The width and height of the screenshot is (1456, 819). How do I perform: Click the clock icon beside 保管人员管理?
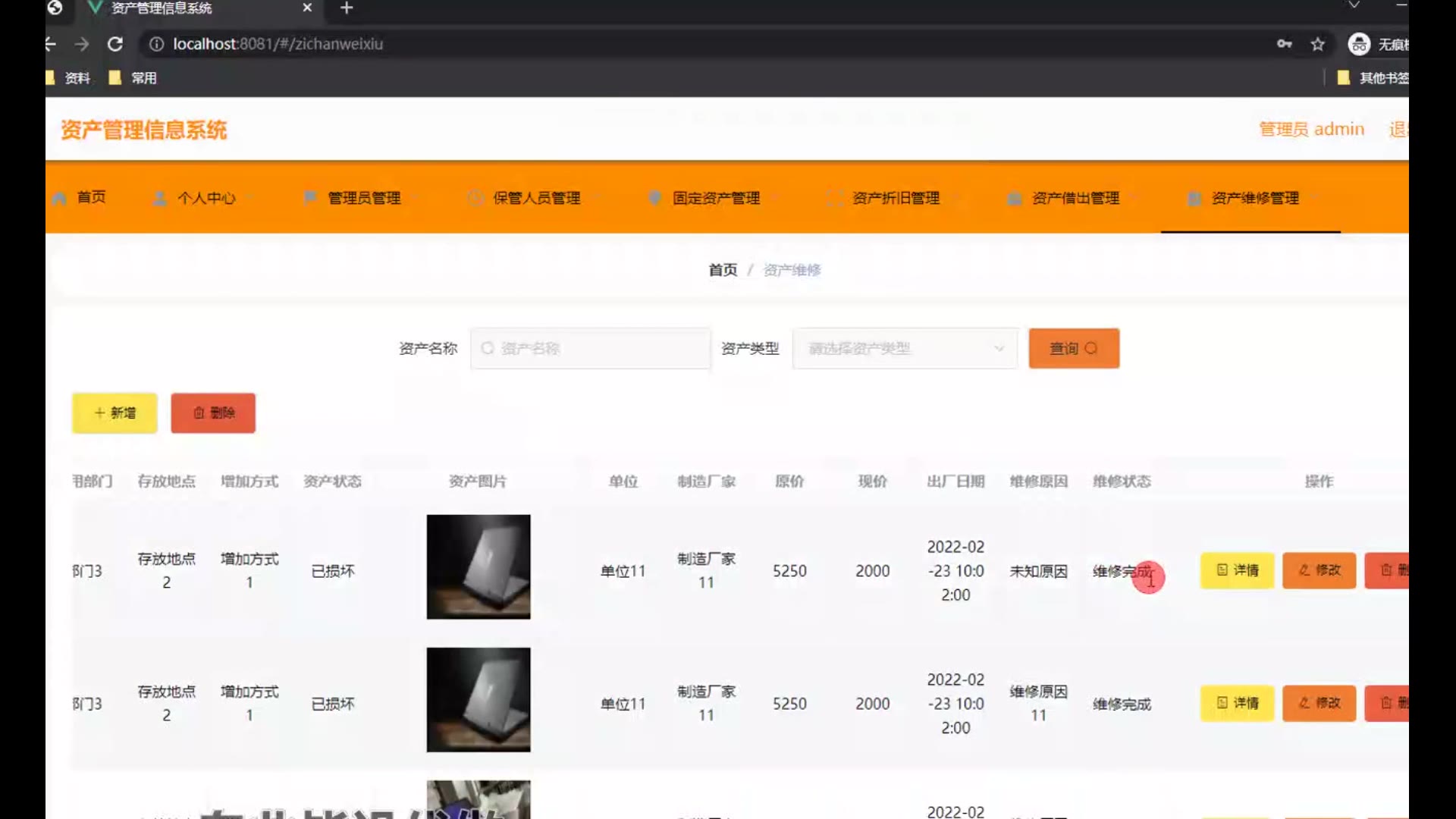(x=475, y=198)
